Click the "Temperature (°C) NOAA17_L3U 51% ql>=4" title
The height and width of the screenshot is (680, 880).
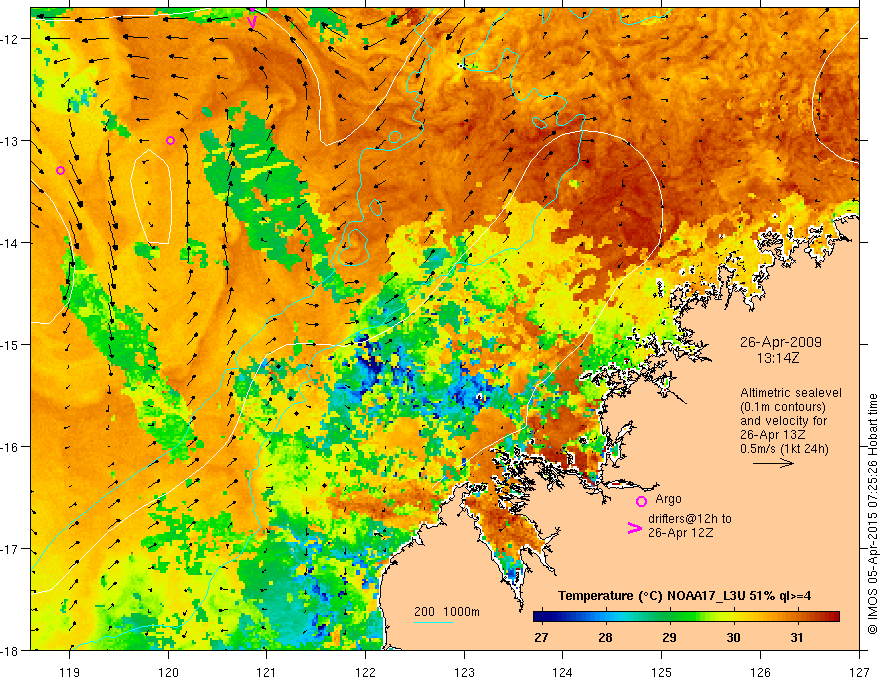pos(684,596)
